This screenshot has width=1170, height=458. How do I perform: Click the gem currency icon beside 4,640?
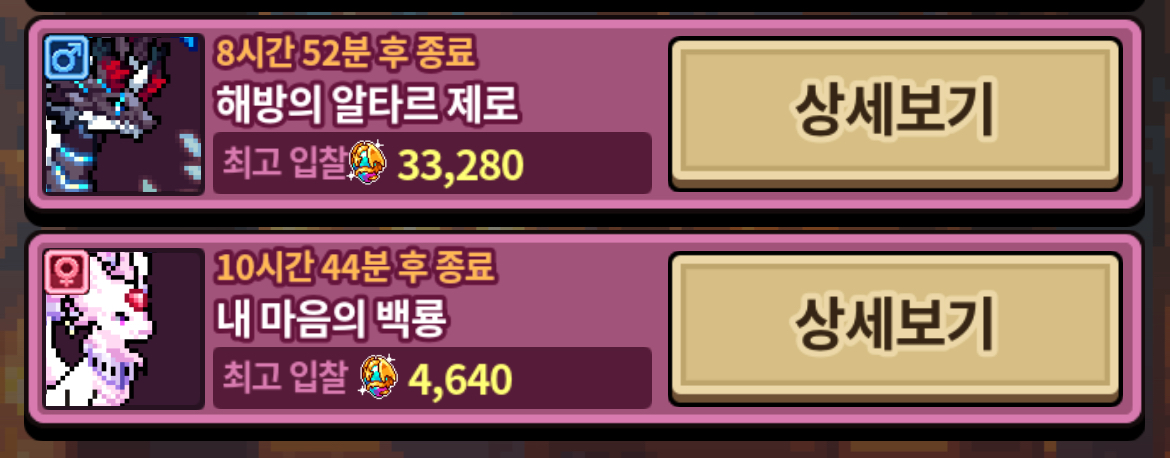pyautogui.click(x=379, y=377)
